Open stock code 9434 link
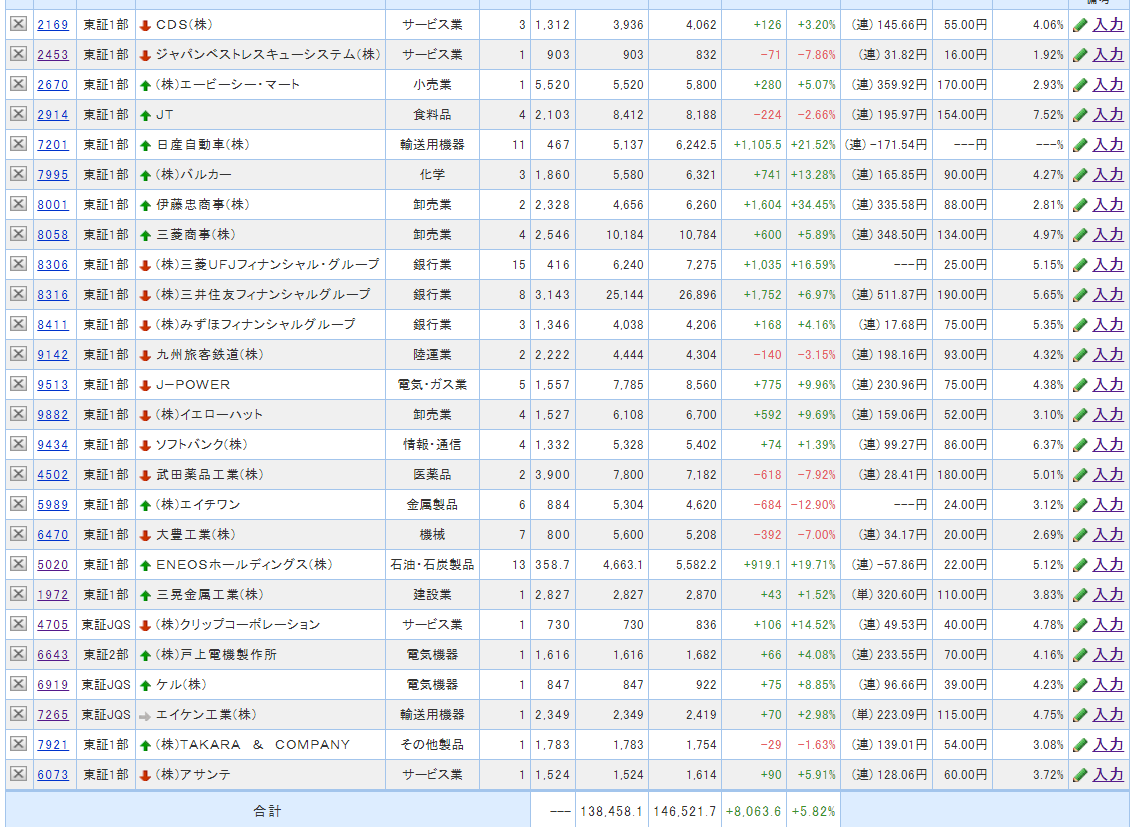This screenshot has width=1140, height=827. point(53,444)
